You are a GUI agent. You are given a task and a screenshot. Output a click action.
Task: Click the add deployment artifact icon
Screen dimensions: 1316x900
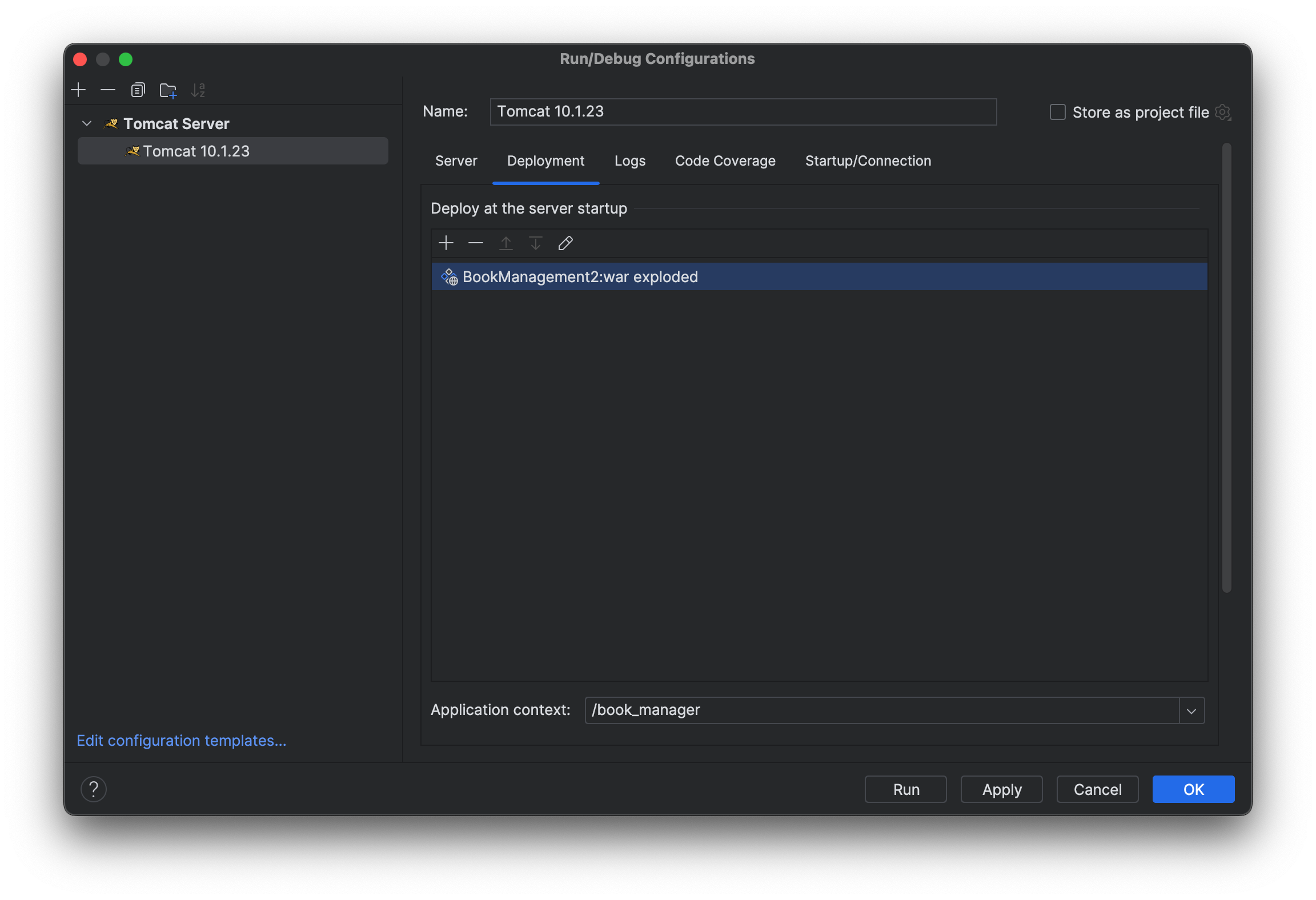click(x=446, y=243)
